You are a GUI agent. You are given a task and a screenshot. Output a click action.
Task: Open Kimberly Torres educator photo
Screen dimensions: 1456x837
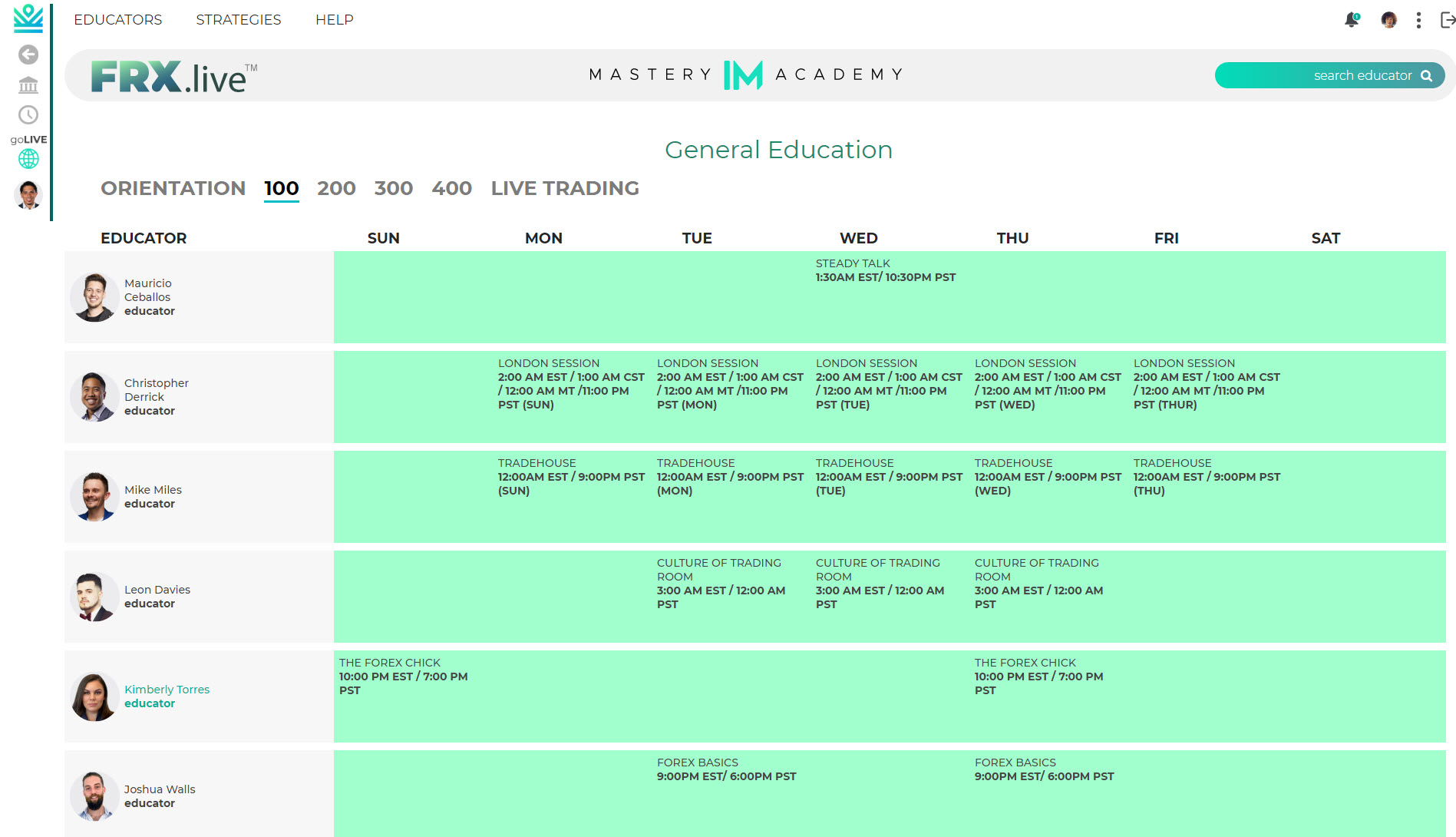(x=95, y=696)
